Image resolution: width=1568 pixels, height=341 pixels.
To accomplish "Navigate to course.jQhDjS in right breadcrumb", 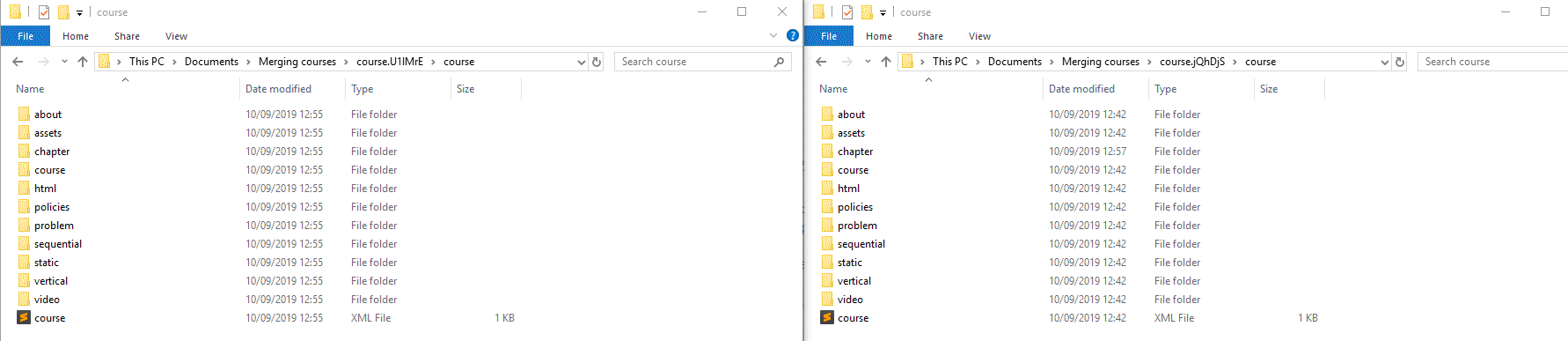I will coord(1192,62).
